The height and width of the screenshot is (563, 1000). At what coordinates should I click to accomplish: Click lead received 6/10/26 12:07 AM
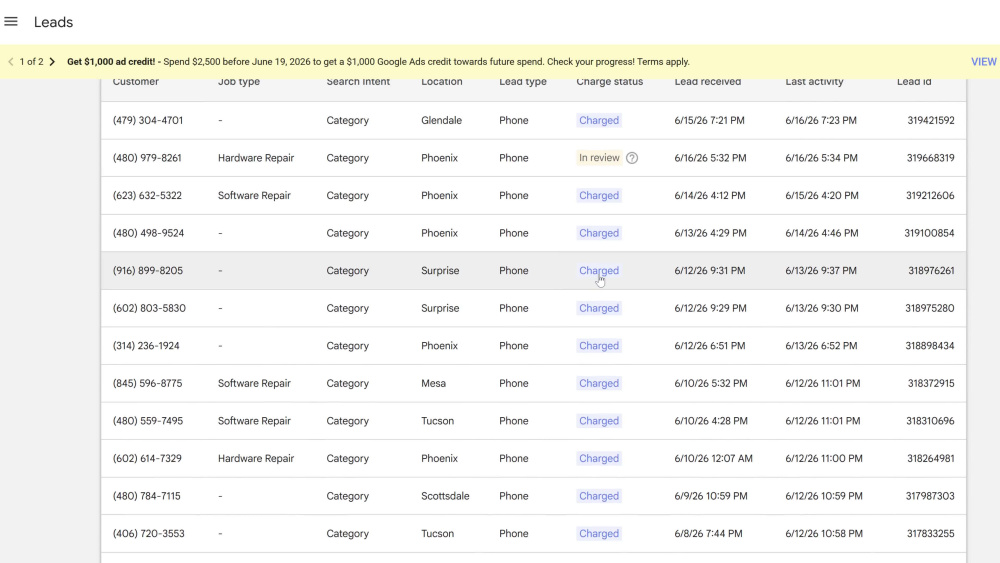click(x=714, y=459)
